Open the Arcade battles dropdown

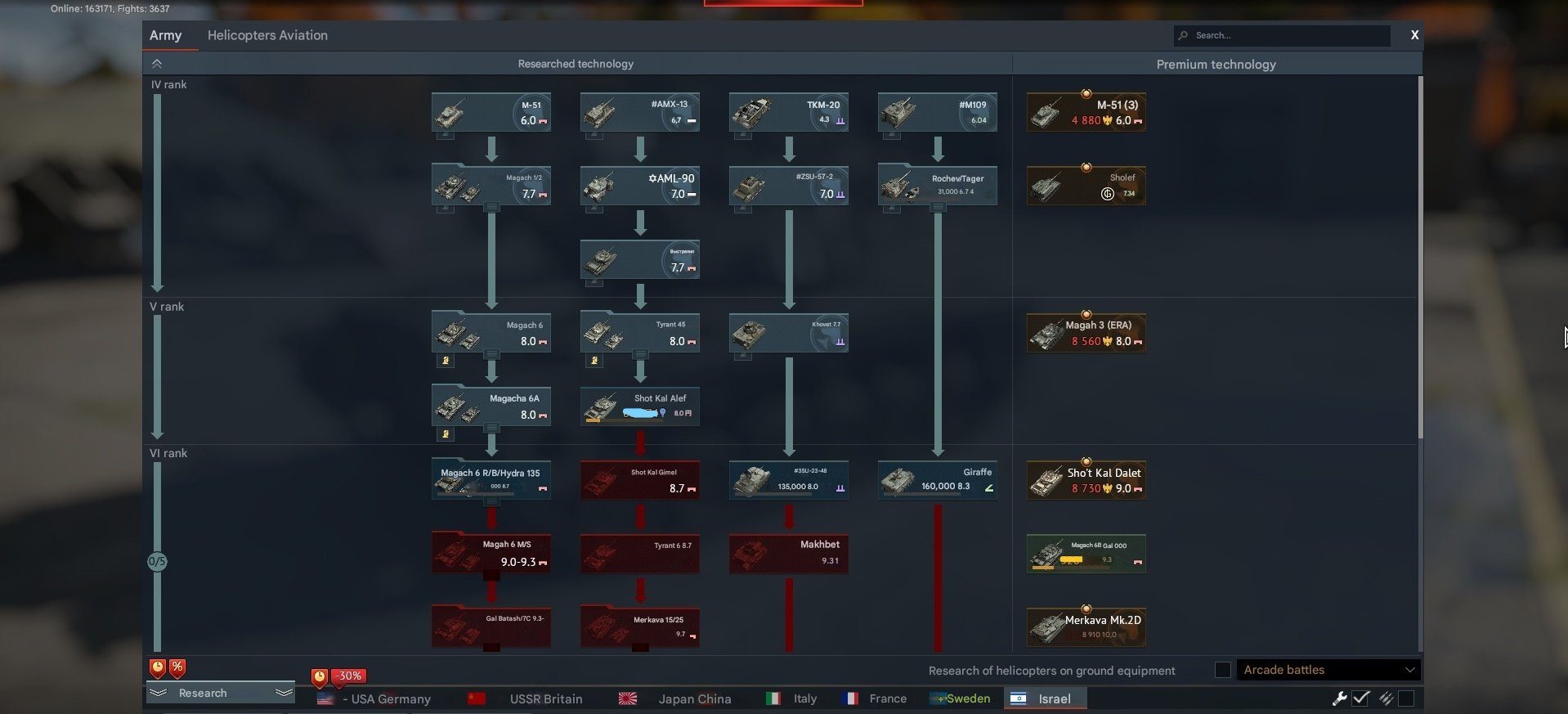tap(1328, 670)
